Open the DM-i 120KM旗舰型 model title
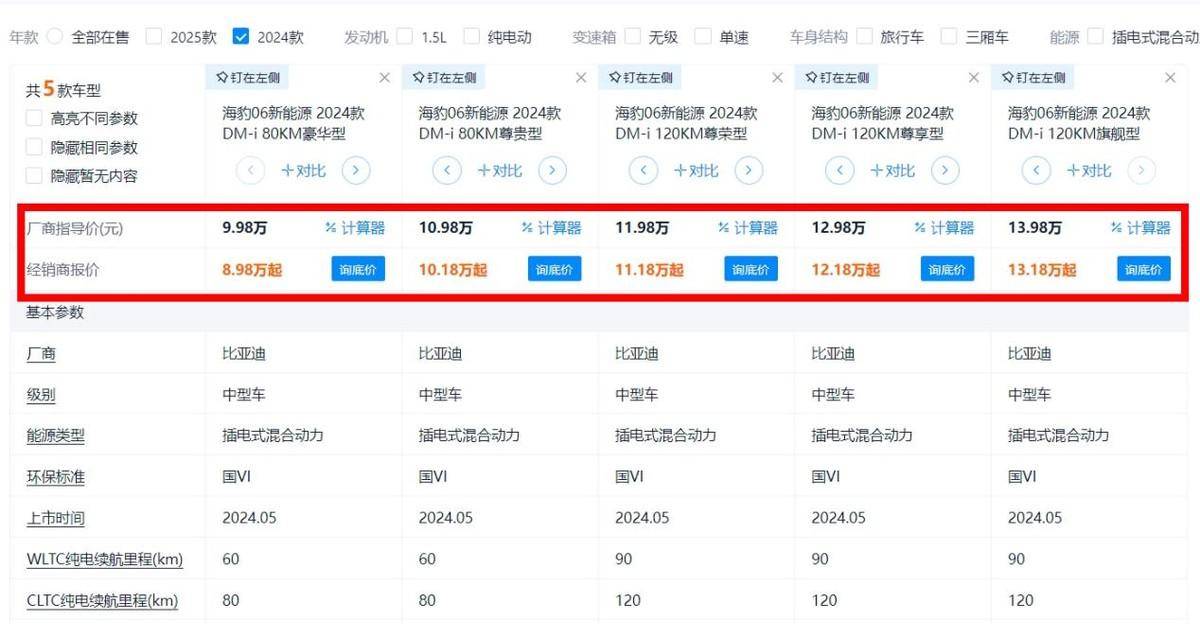The width and height of the screenshot is (1200, 624). 1079,123
